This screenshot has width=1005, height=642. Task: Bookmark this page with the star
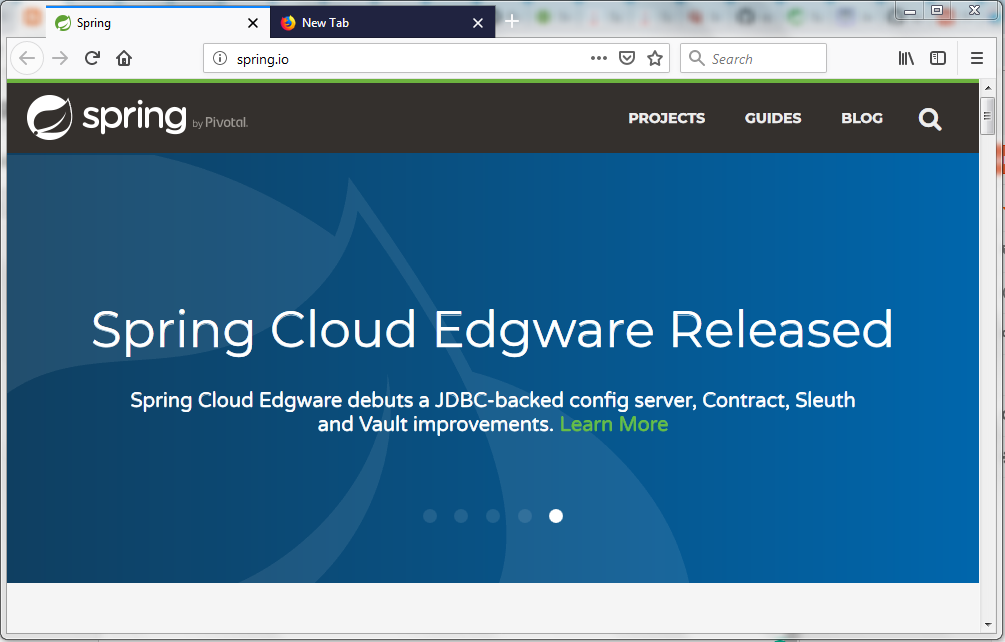coord(654,58)
